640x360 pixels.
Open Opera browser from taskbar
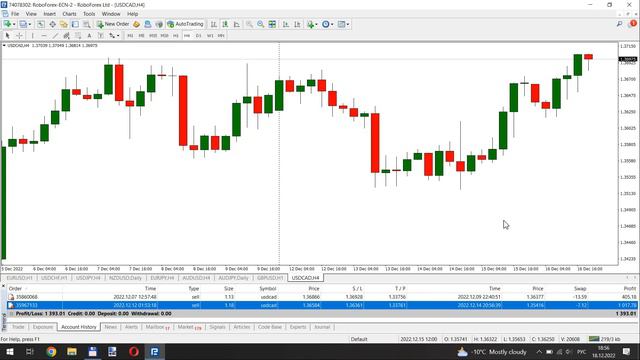pyautogui.click(x=134, y=352)
